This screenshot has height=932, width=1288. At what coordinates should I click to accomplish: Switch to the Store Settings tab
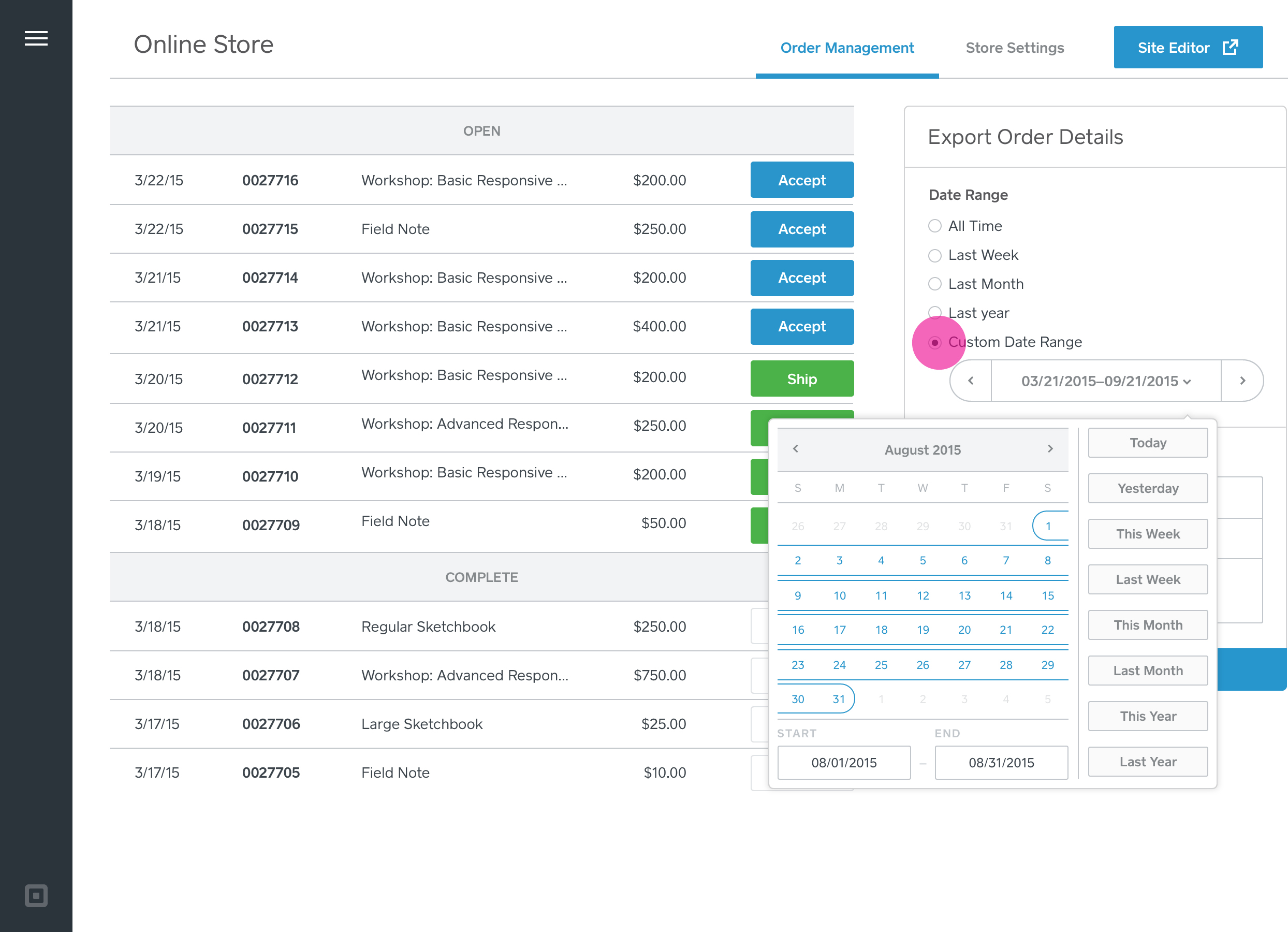(1014, 48)
